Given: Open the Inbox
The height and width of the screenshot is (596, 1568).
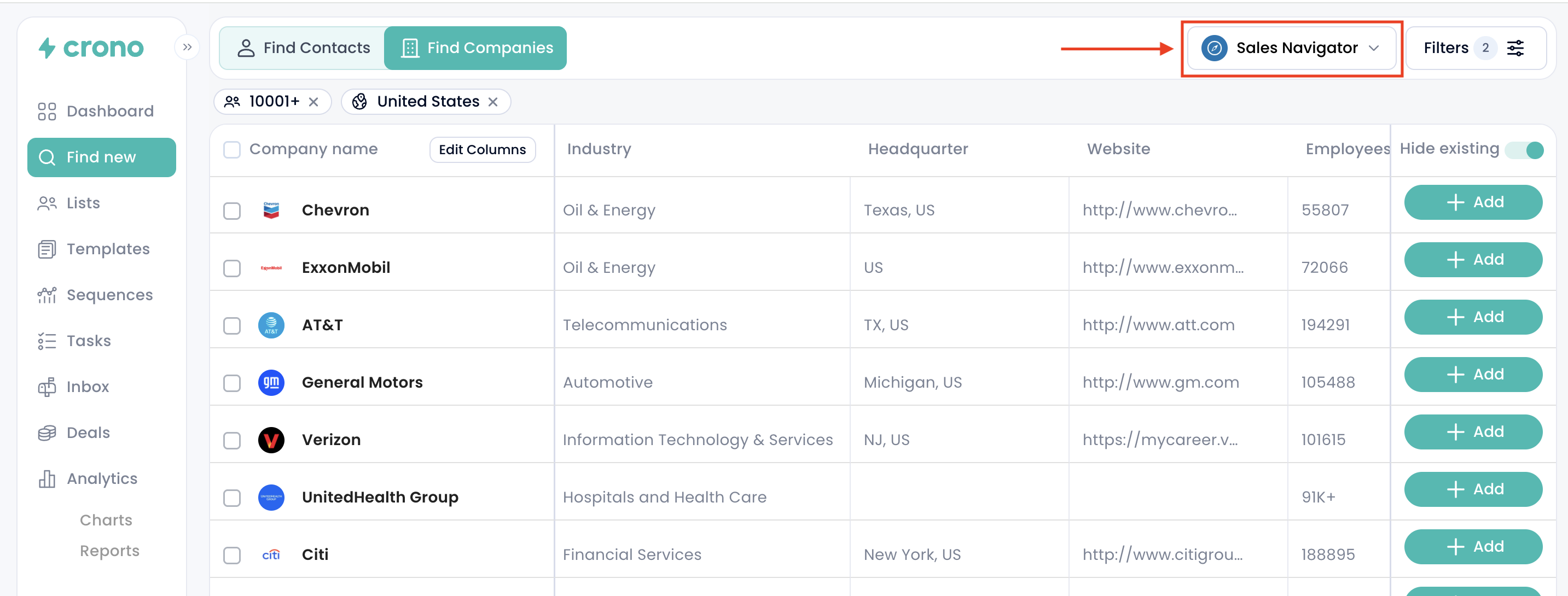Looking at the screenshot, I should click(73, 387).
